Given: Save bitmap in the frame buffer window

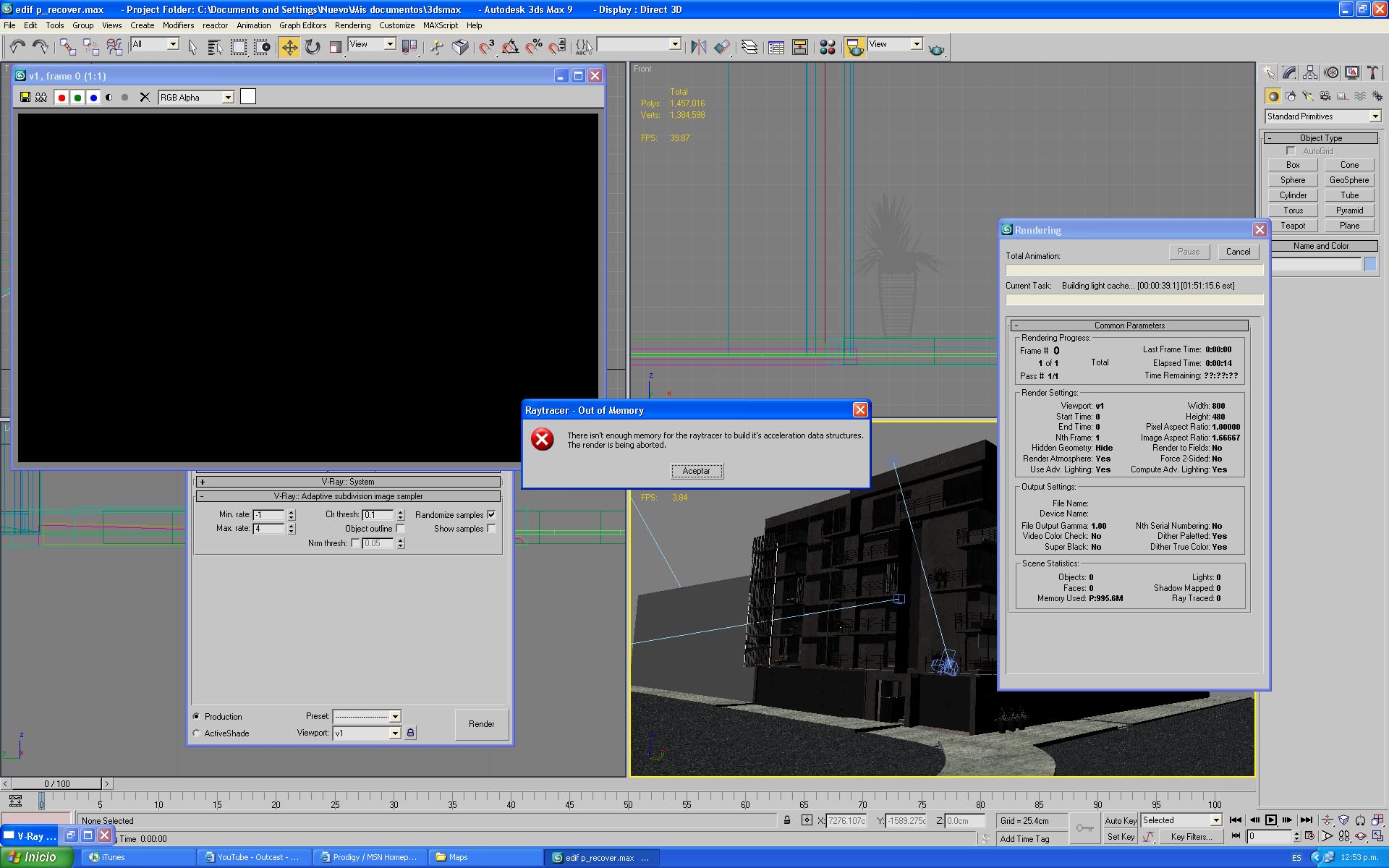Looking at the screenshot, I should click(25, 98).
